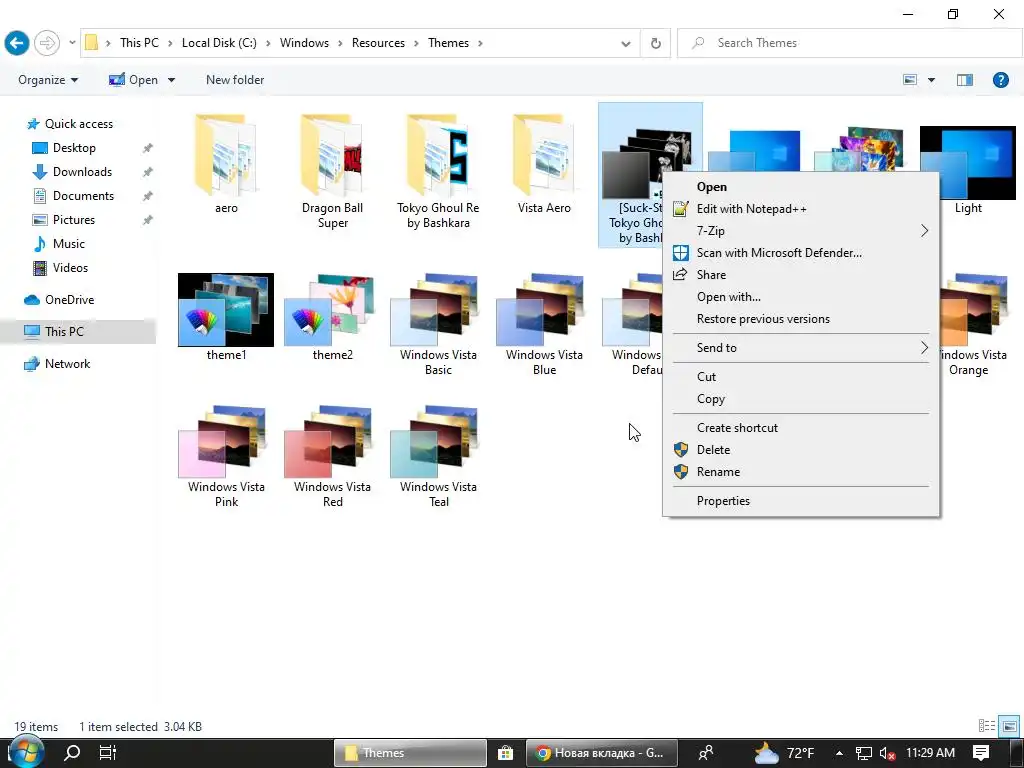The image size is (1024, 768).
Task: Select the Windows Vista Blue theme
Action: click(x=544, y=325)
